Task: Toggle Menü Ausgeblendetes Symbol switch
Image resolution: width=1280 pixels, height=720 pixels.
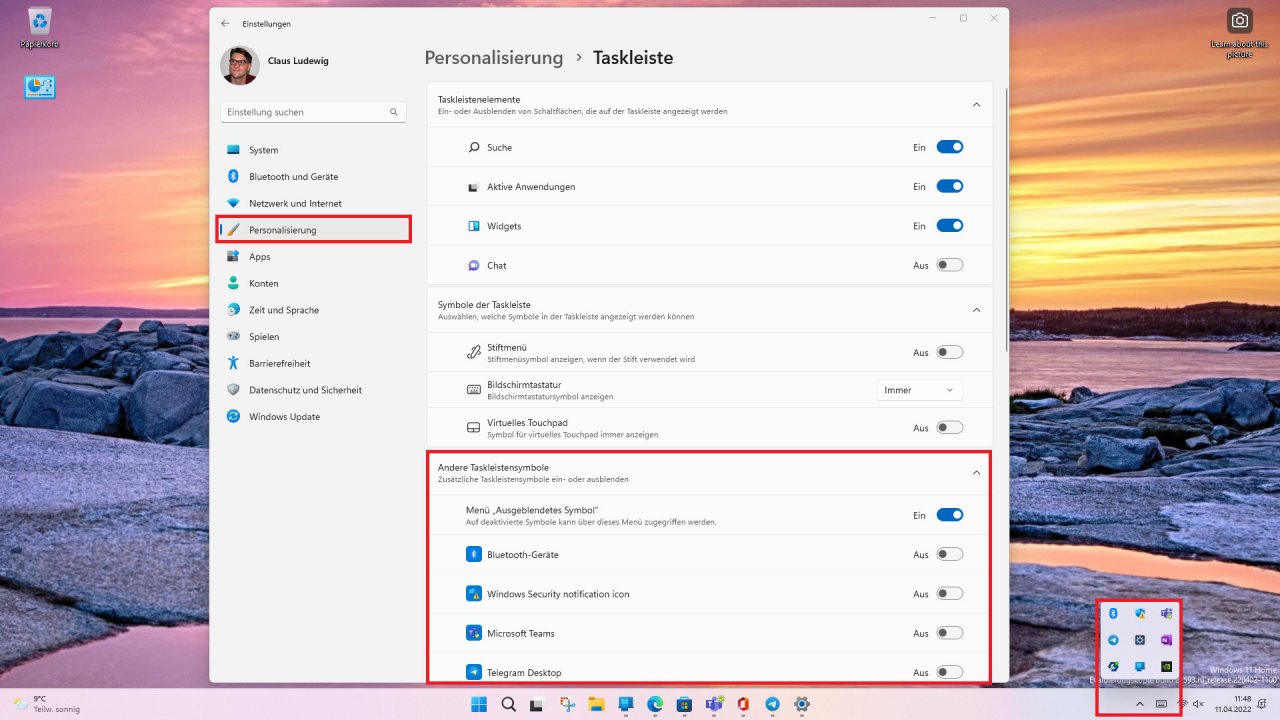Action: tap(949, 515)
